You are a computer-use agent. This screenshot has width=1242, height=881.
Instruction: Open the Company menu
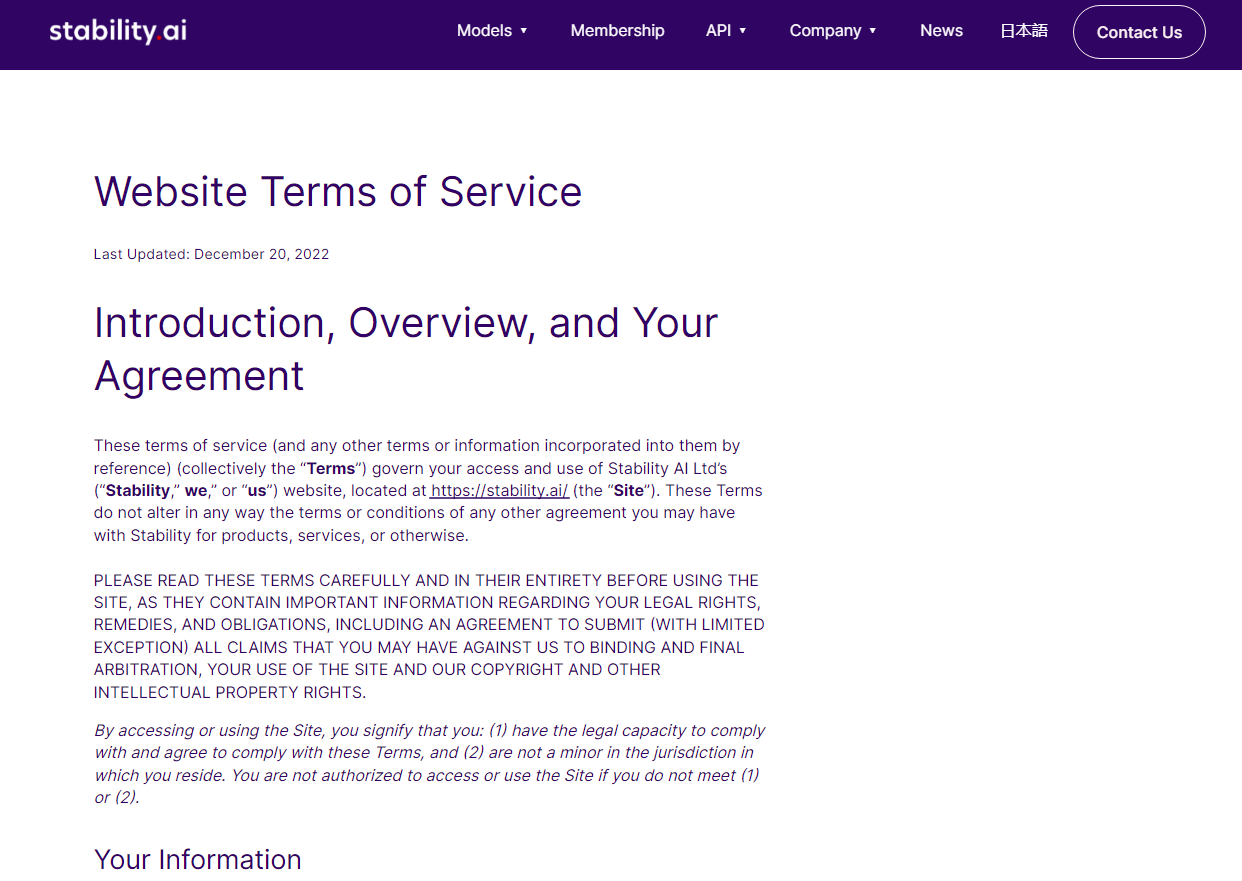click(825, 31)
